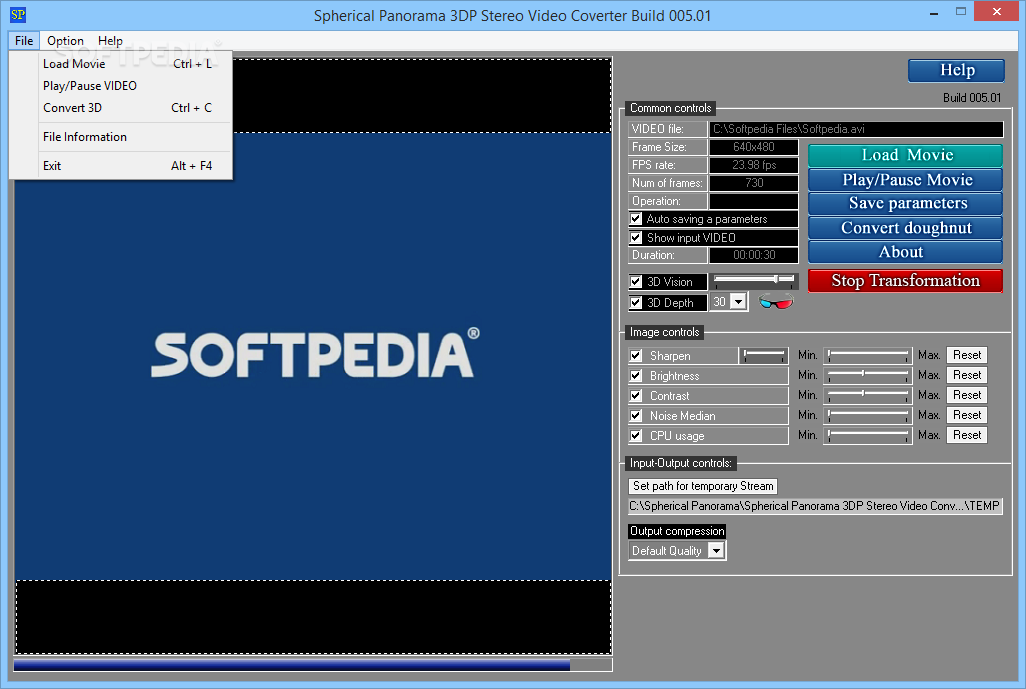Image resolution: width=1026 pixels, height=689 pixels.
Task: Uncheck the Sharpen checkbox
Action: (636, 355)
